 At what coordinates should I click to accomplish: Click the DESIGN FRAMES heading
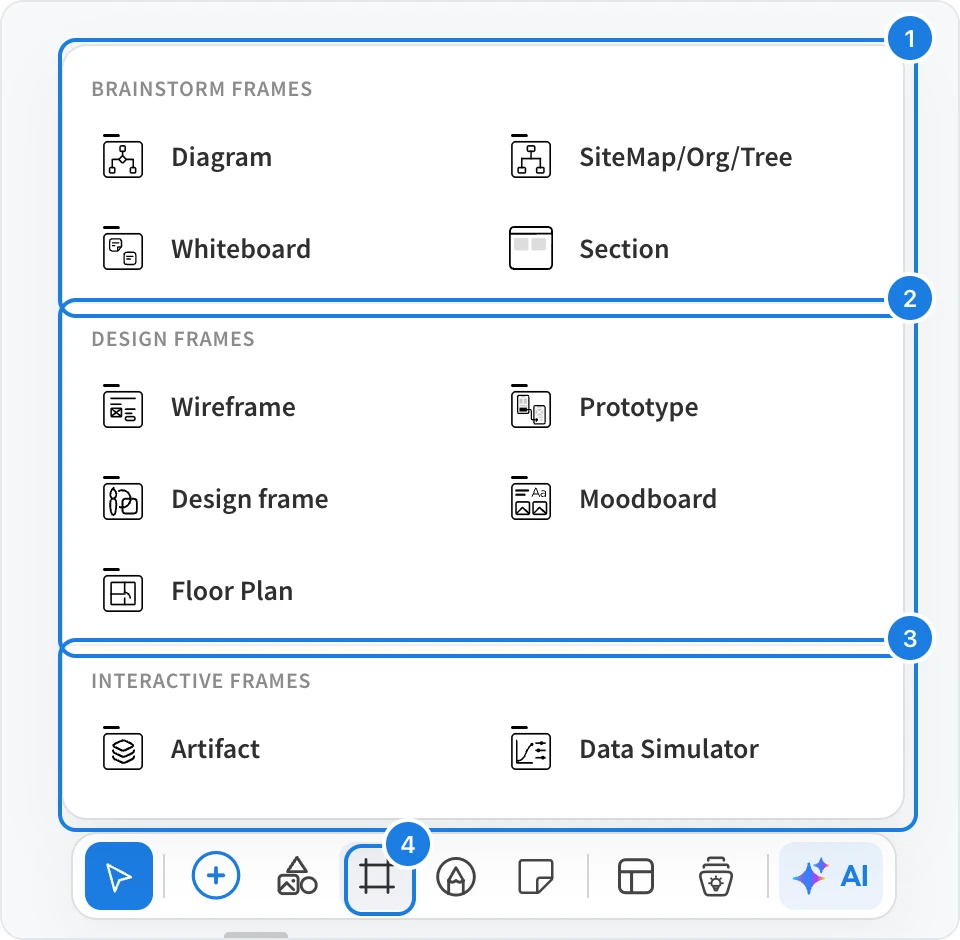pos(173,339)
